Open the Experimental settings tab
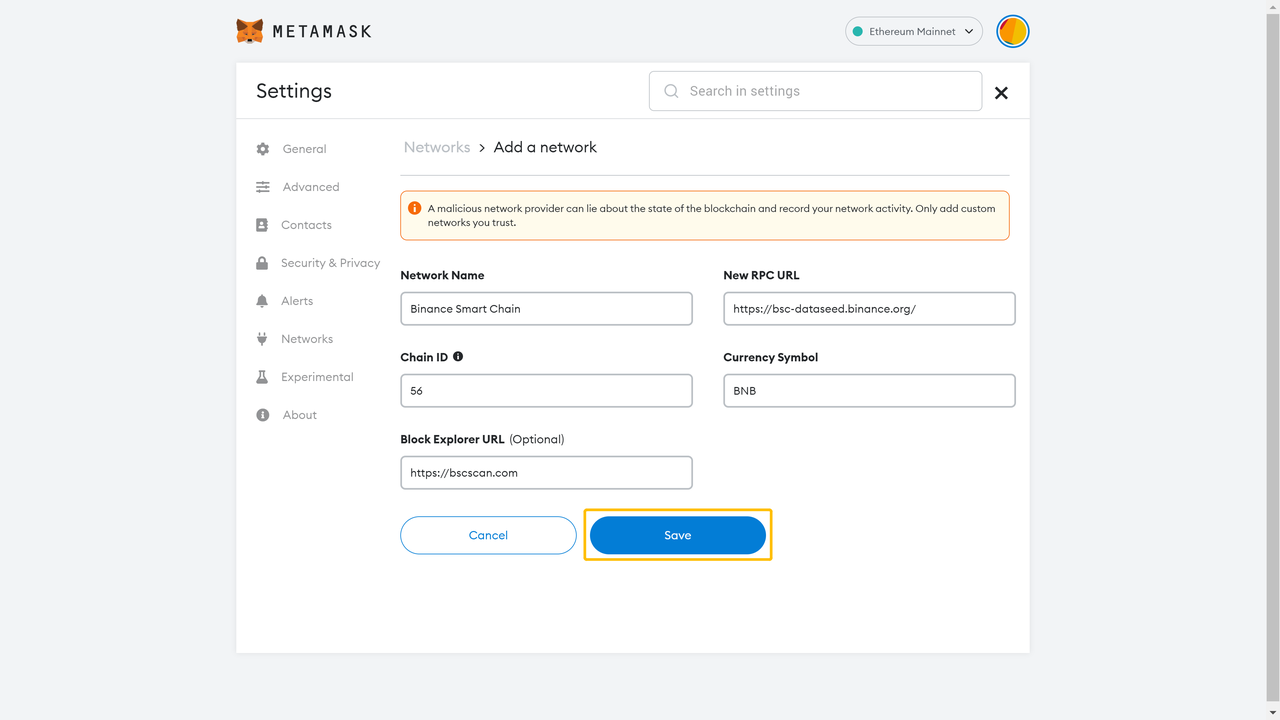The image size is (1280, 720). click(x=317, y=377)
